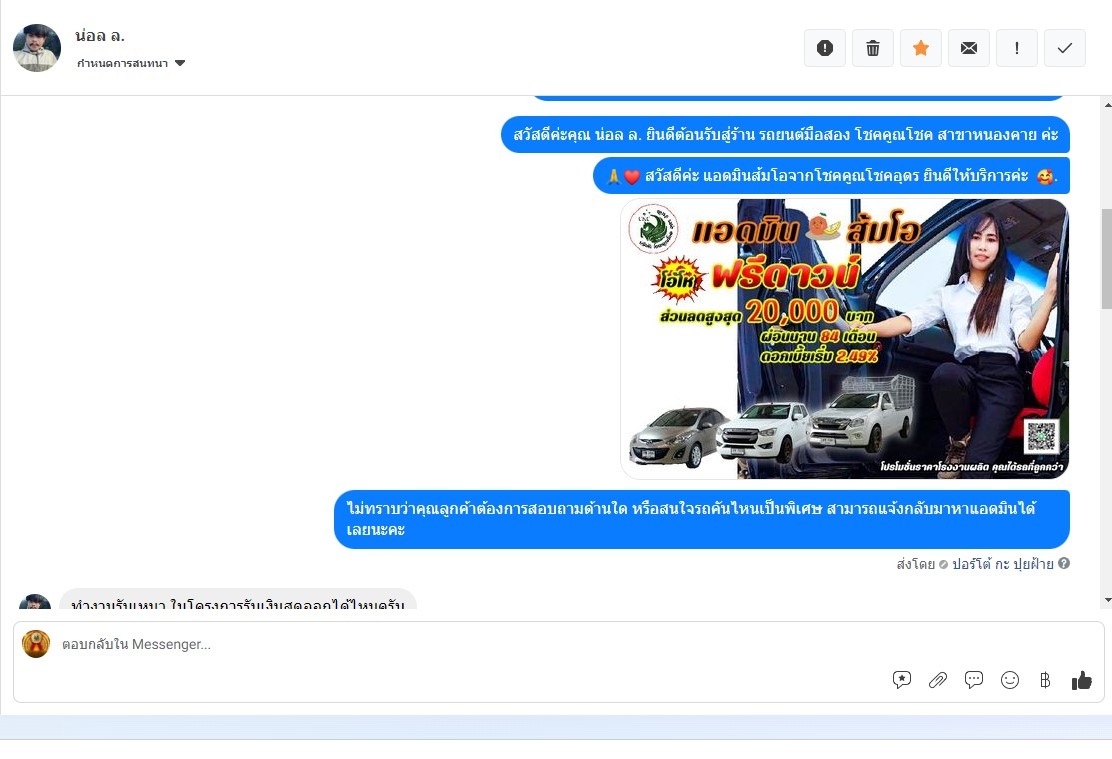Click customer message ทำงานรับเหมา
This screenshot has width=1112, height=759.
tap(238, 600)
